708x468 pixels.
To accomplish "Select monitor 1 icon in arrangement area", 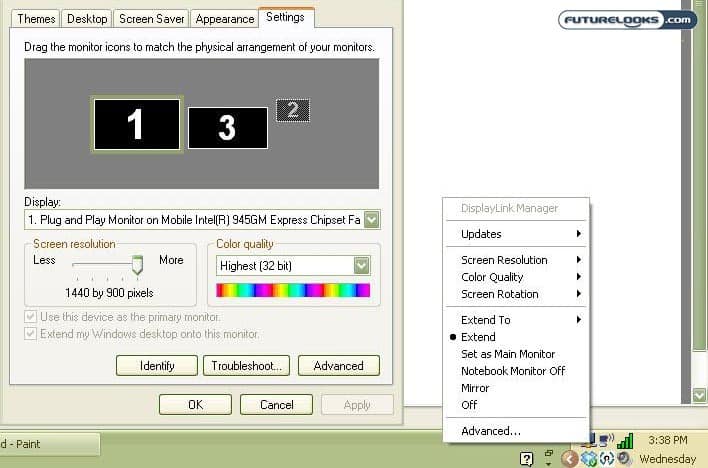I will tap(136, 125).
